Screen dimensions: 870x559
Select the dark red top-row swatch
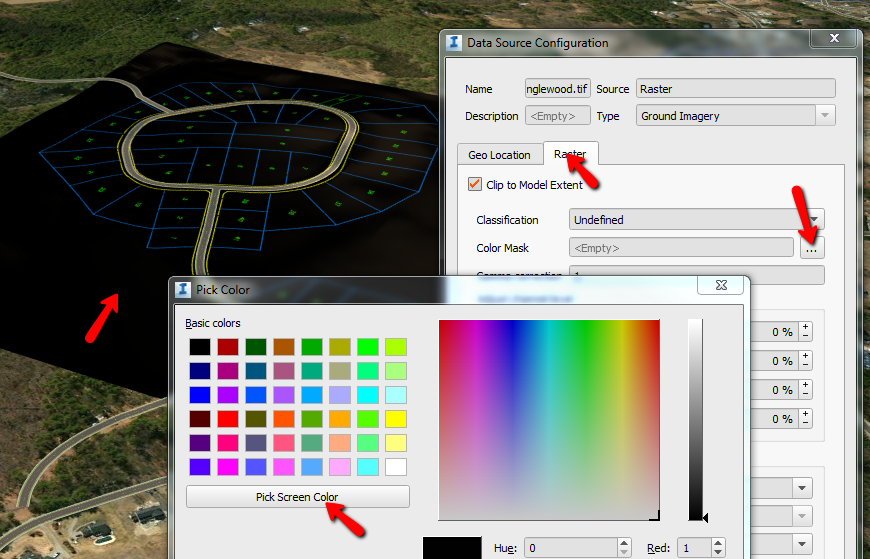(x=228, y=347)
